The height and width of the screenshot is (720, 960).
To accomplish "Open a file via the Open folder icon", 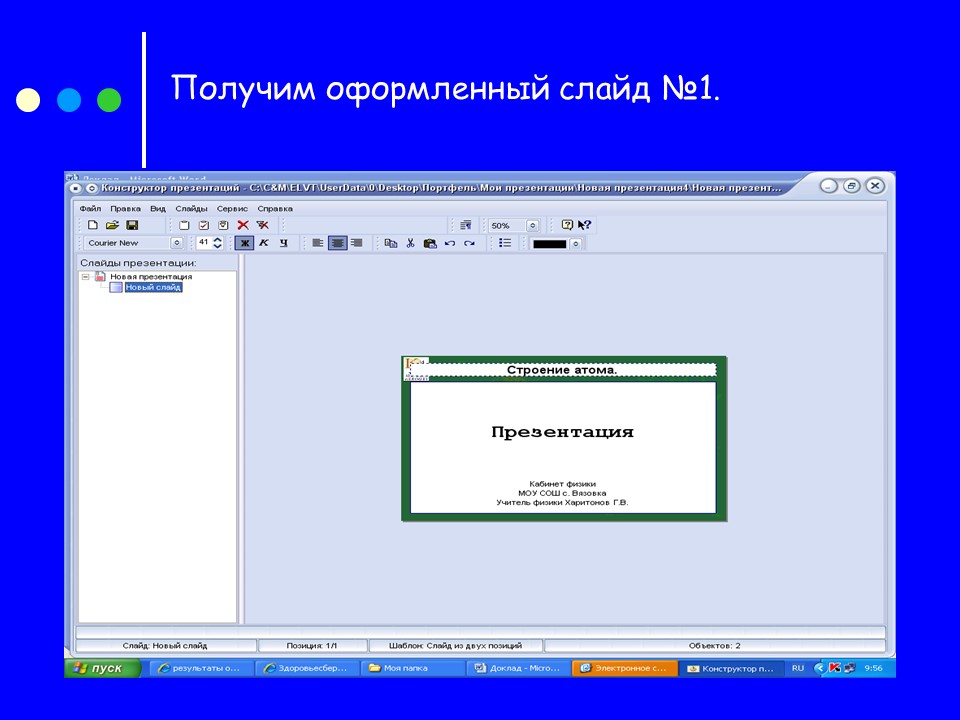I will point(111,225).
